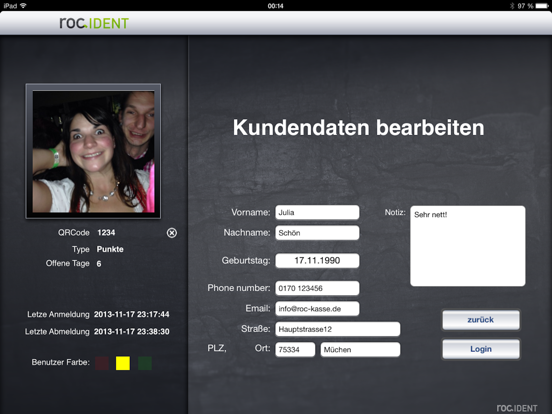Go back with the zurück button
552x414 pixels.
(481, 320)
